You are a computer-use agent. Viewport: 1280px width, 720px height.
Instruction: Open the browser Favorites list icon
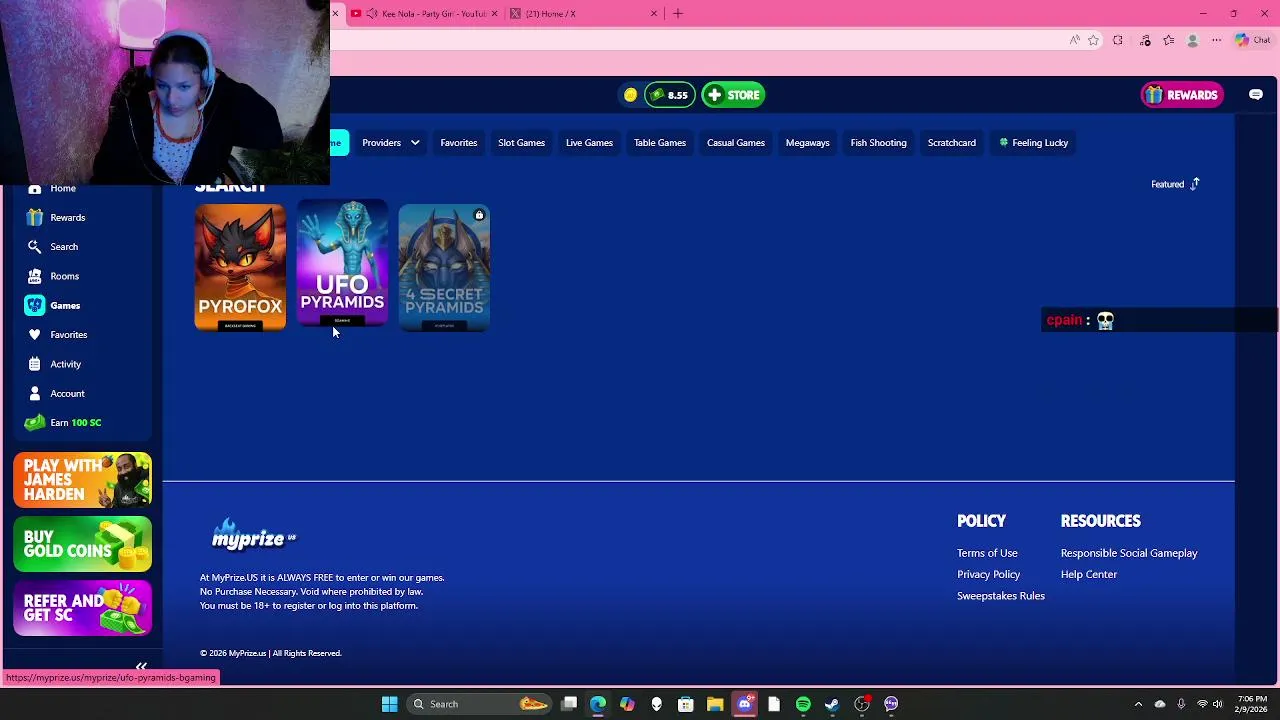point(1168,41)
